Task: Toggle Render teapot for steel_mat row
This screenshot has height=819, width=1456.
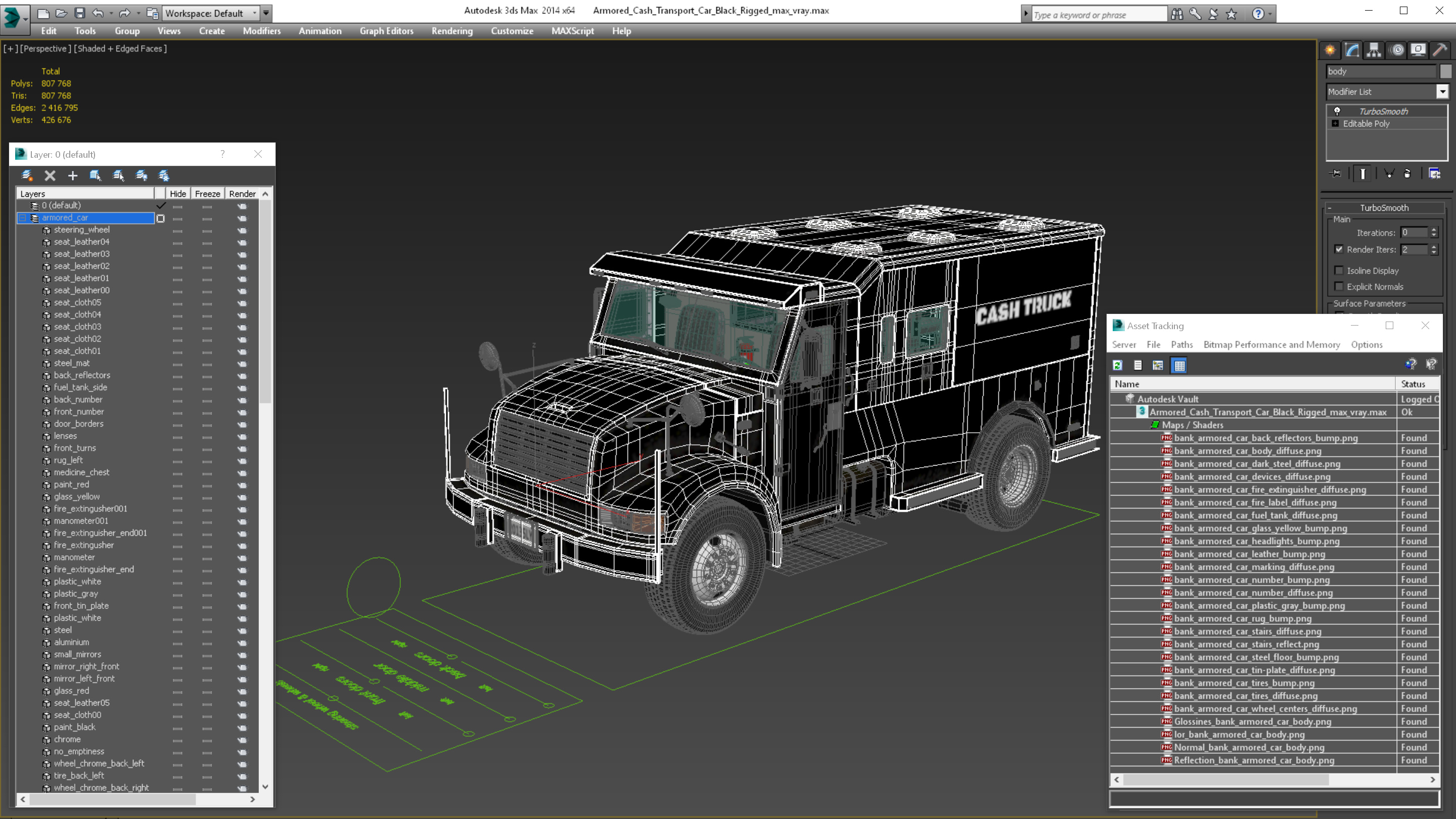Action: coord(242,364)
